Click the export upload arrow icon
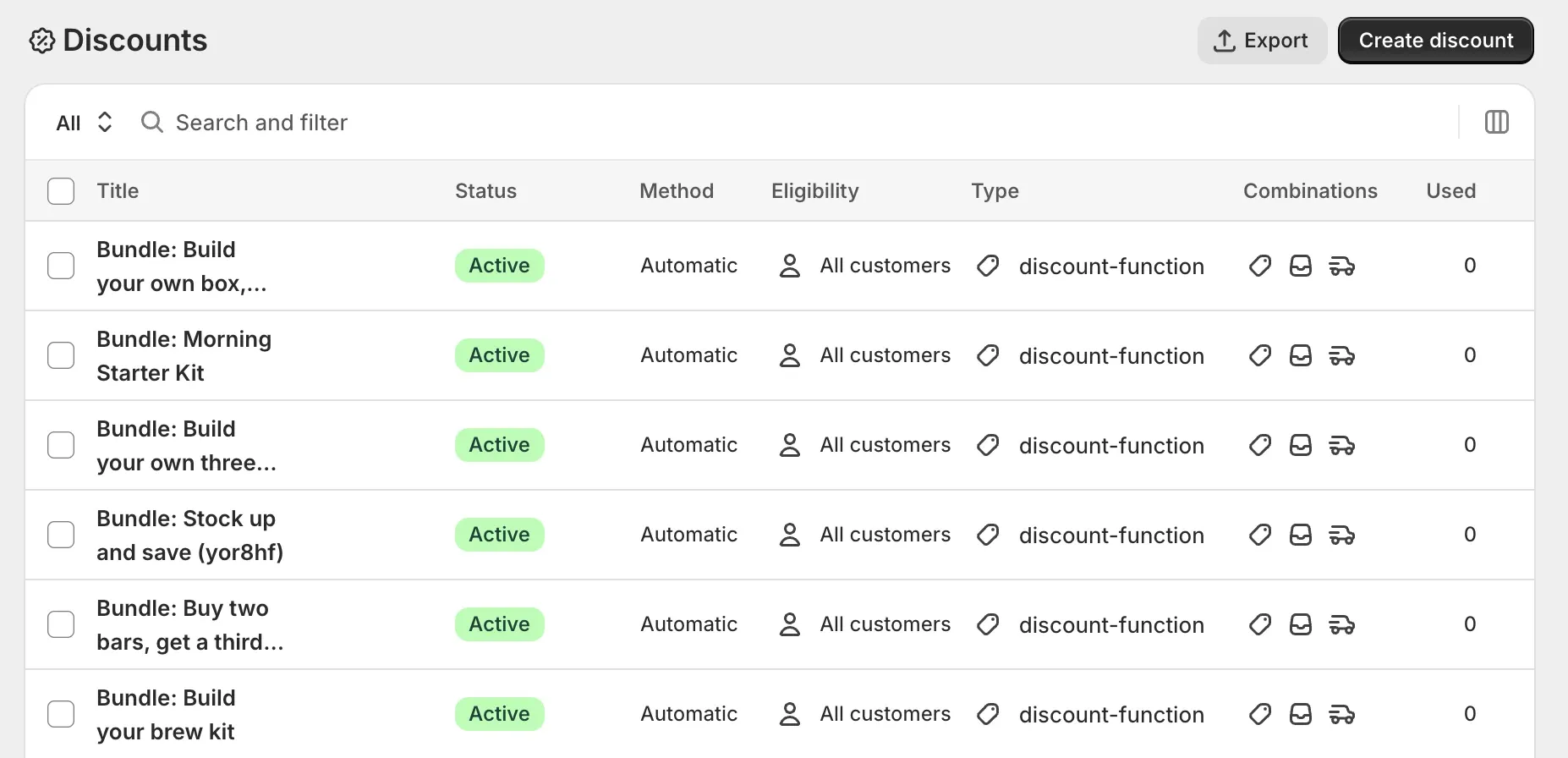1568x758 pixels. (1225, 41)
